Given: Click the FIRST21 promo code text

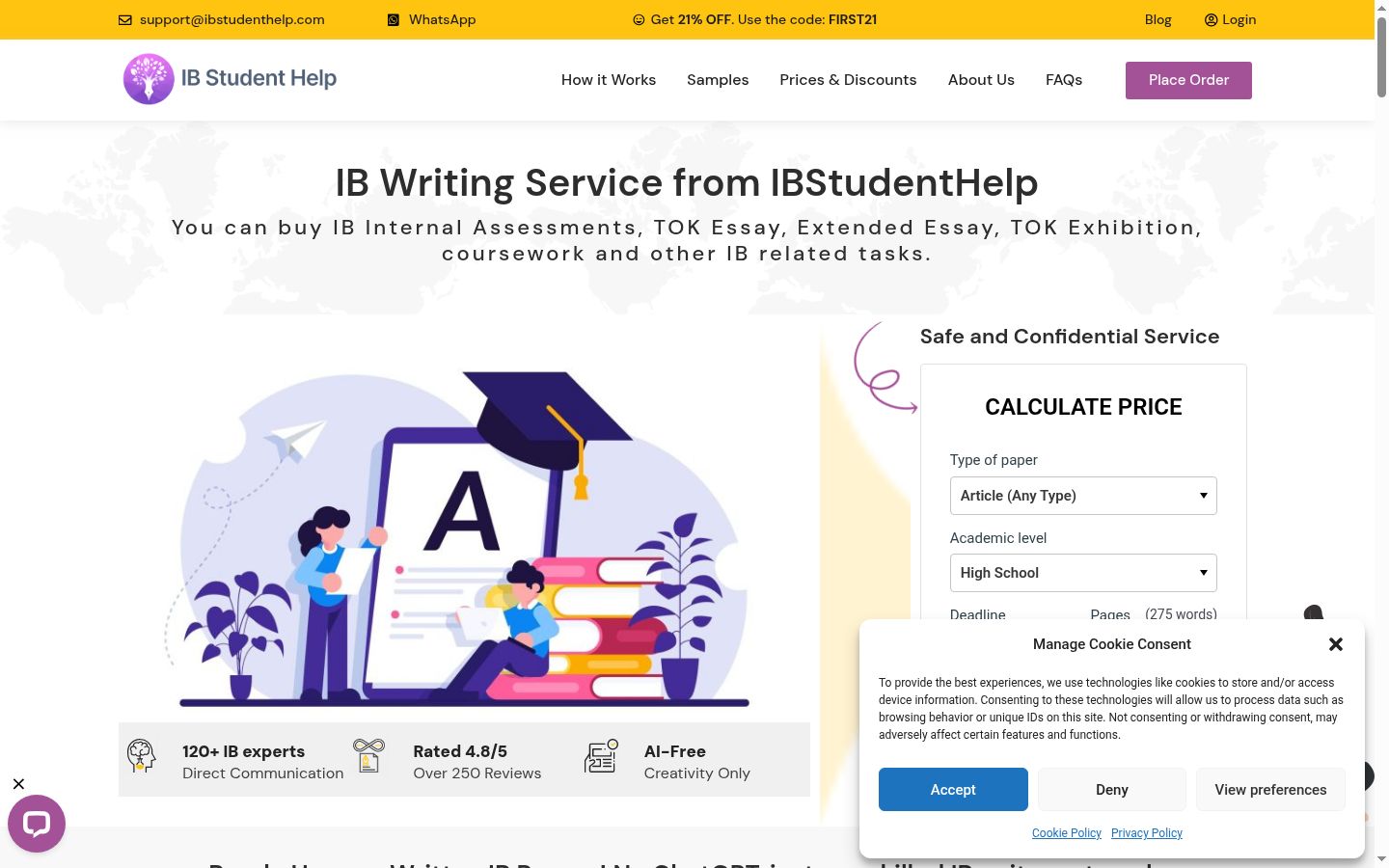Looking at the screenshot, I should click(x=852, y=20).
